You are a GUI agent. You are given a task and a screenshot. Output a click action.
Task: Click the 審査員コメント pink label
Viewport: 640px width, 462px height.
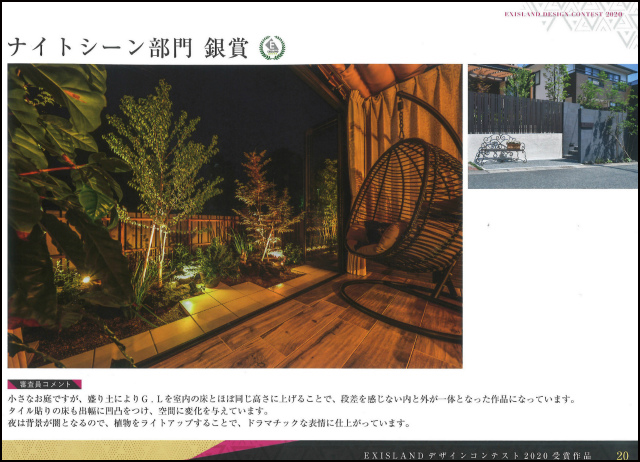point(44,384)
